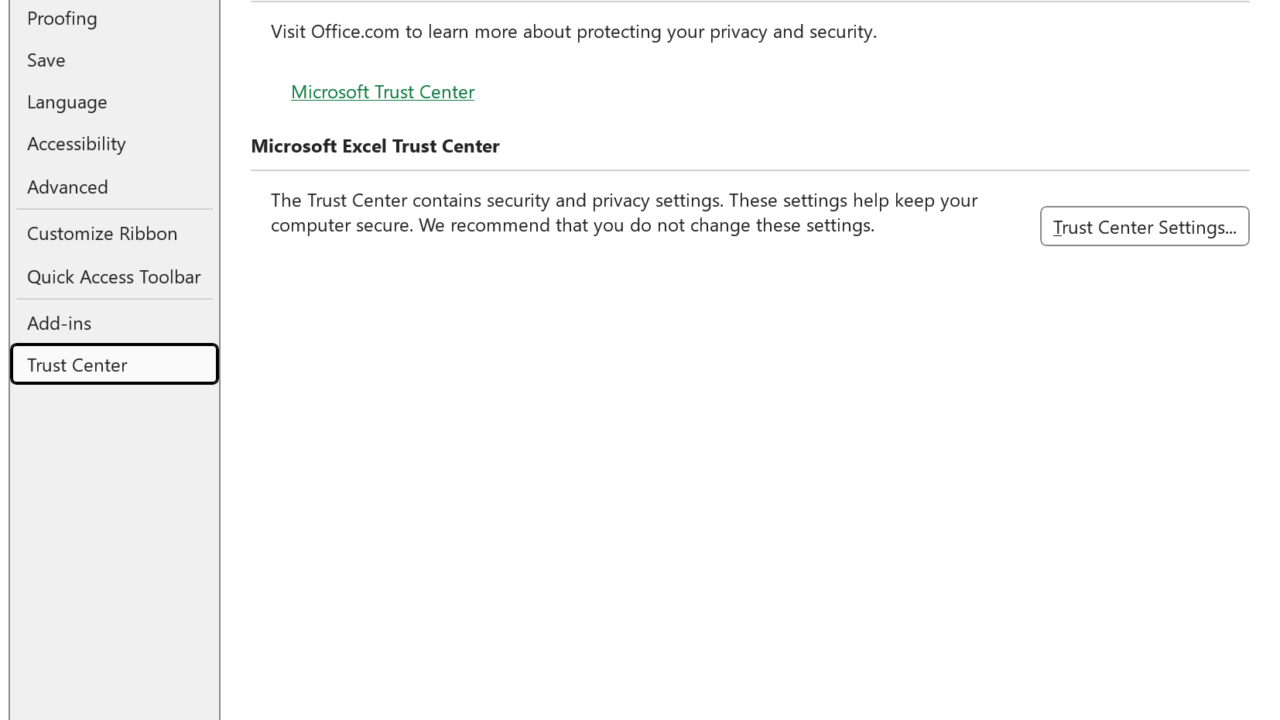Click the 'Visit Office.com' privacy sentence

pos(573,32)
